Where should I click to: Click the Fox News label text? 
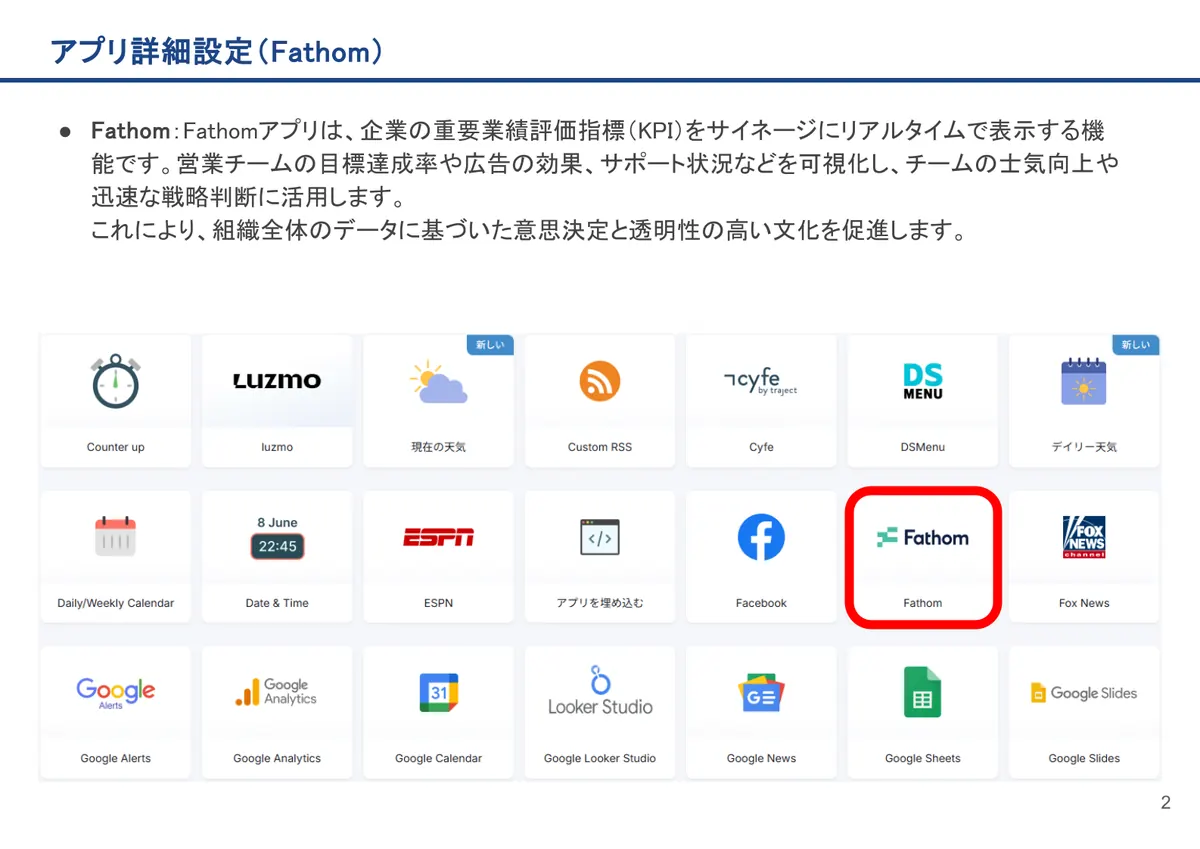click(1084, 603)
